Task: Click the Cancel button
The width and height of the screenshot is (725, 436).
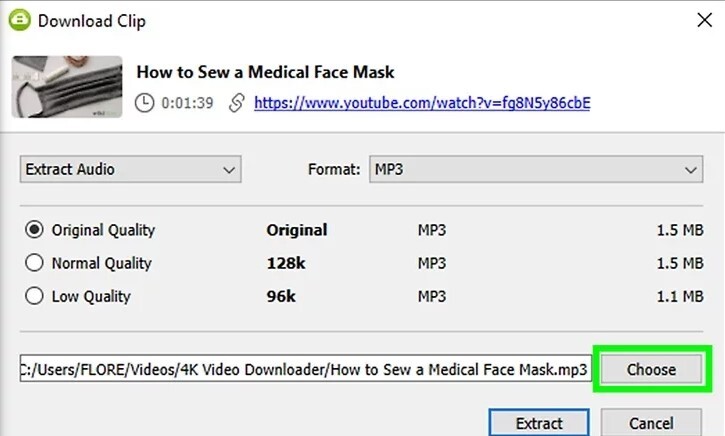Action: pyautogui.click(x=651, y=423)
